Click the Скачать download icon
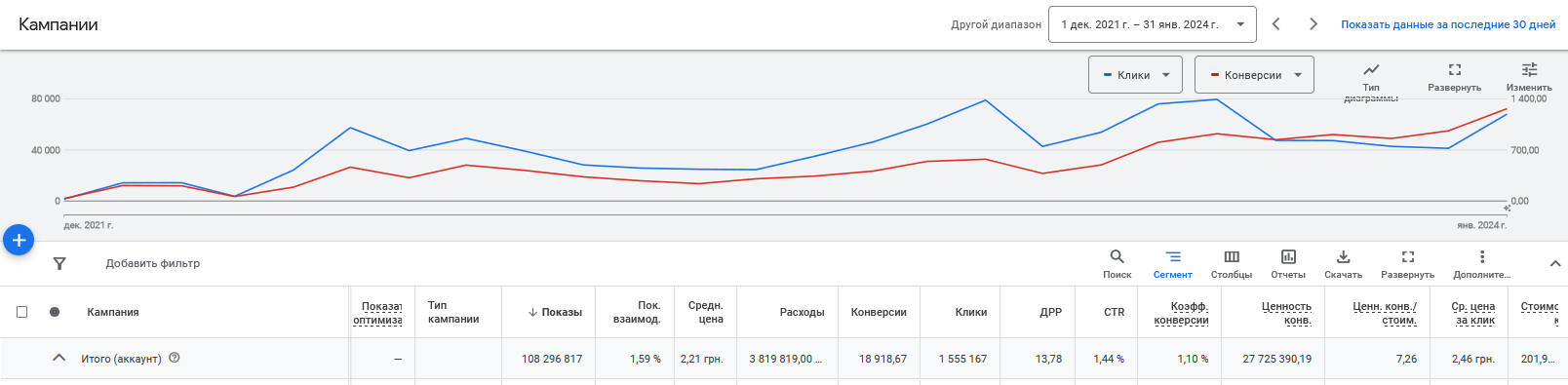This screenshot has height=385, width=1568. (1343, 256)
